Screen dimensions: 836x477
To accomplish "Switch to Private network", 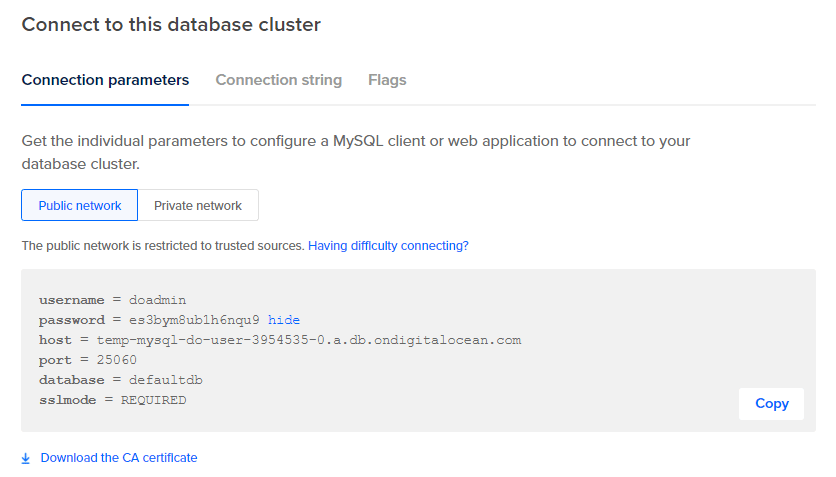I will click(198, 205).
